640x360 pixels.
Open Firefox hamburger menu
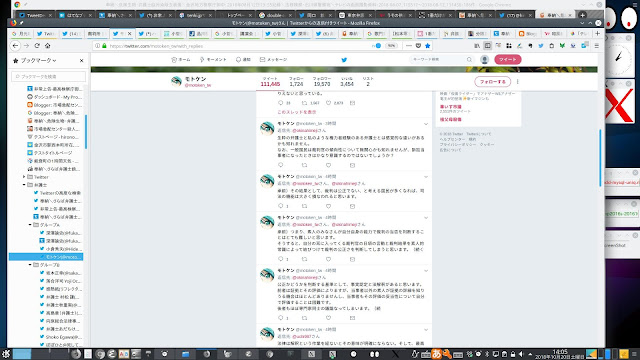[x=596, y=46]
